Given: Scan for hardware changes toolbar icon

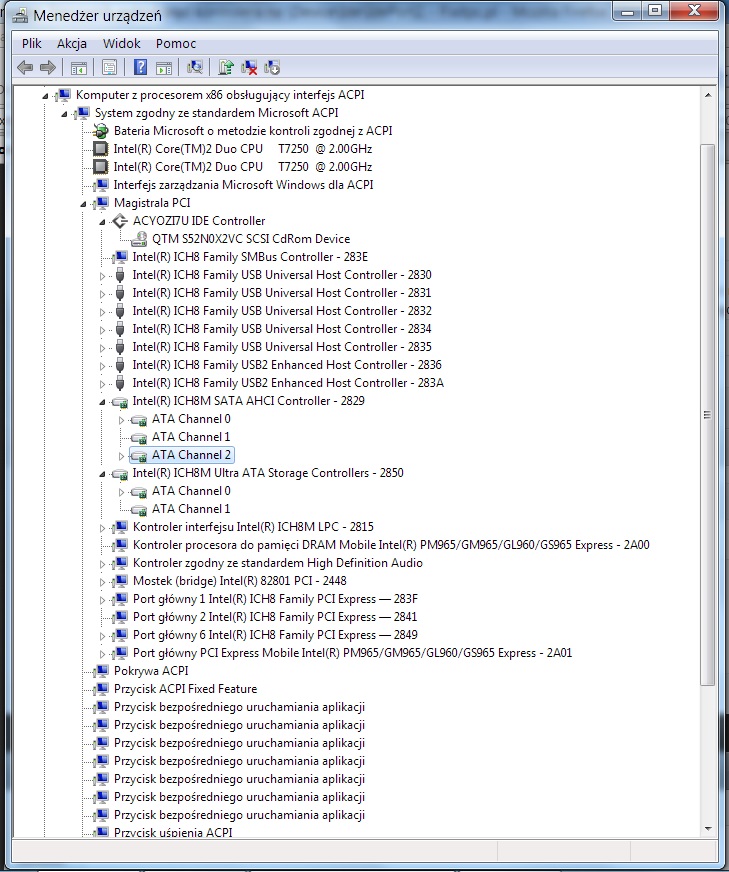Looking at the screenshot, I should pos(195,68).
